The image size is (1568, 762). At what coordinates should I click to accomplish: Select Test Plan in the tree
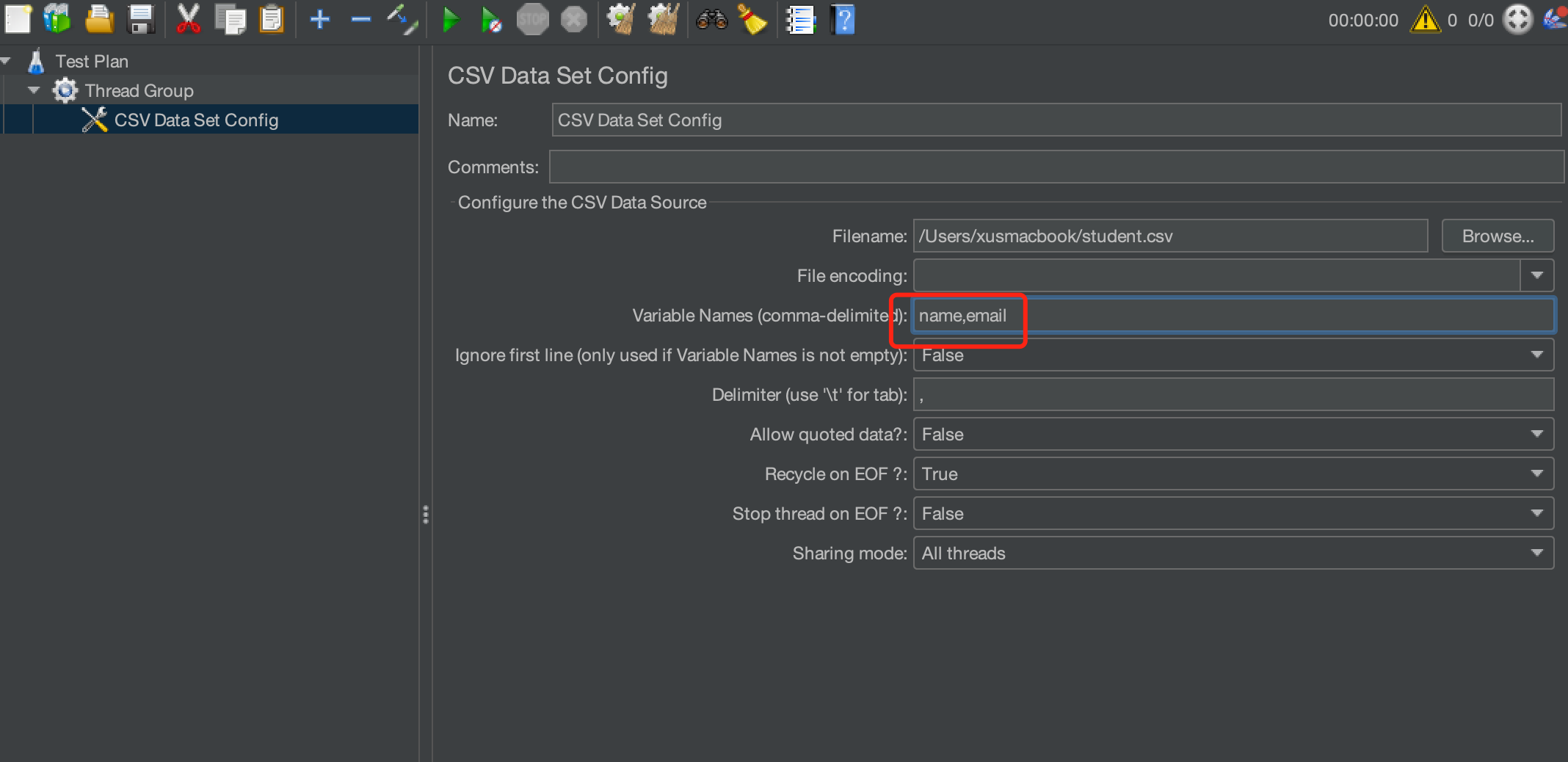point(92,62)
